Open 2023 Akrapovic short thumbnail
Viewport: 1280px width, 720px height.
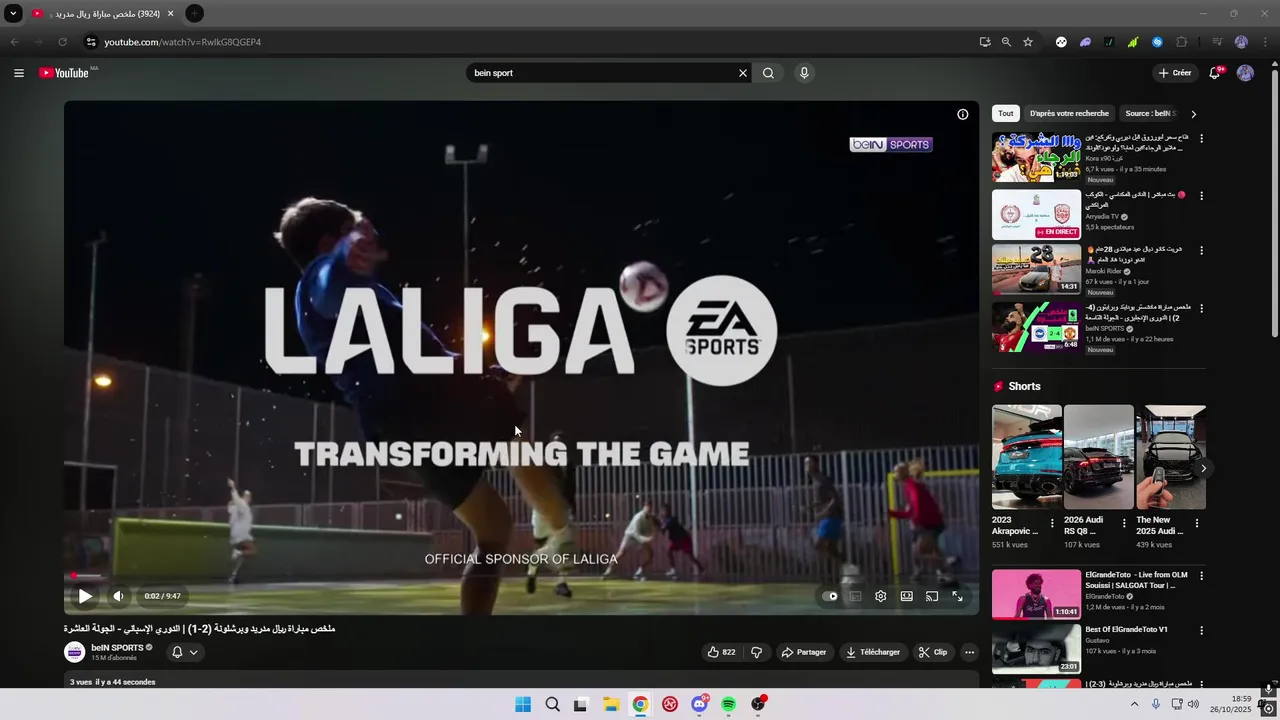pos(1026,457)
